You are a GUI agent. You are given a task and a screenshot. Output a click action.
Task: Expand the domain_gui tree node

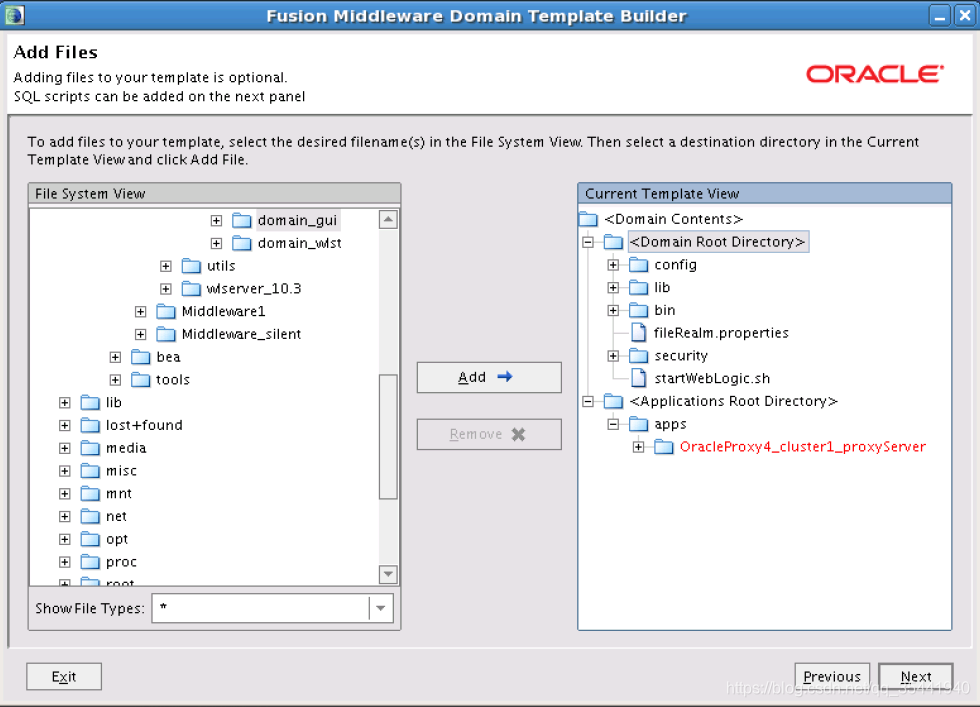point(216,221)
